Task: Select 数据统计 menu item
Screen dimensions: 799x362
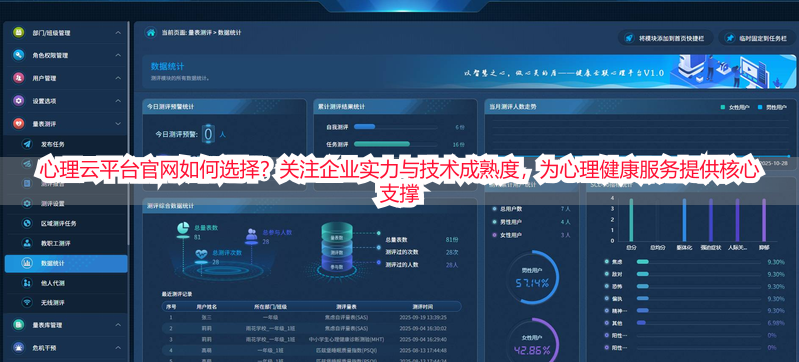Action: click(66, 263)
